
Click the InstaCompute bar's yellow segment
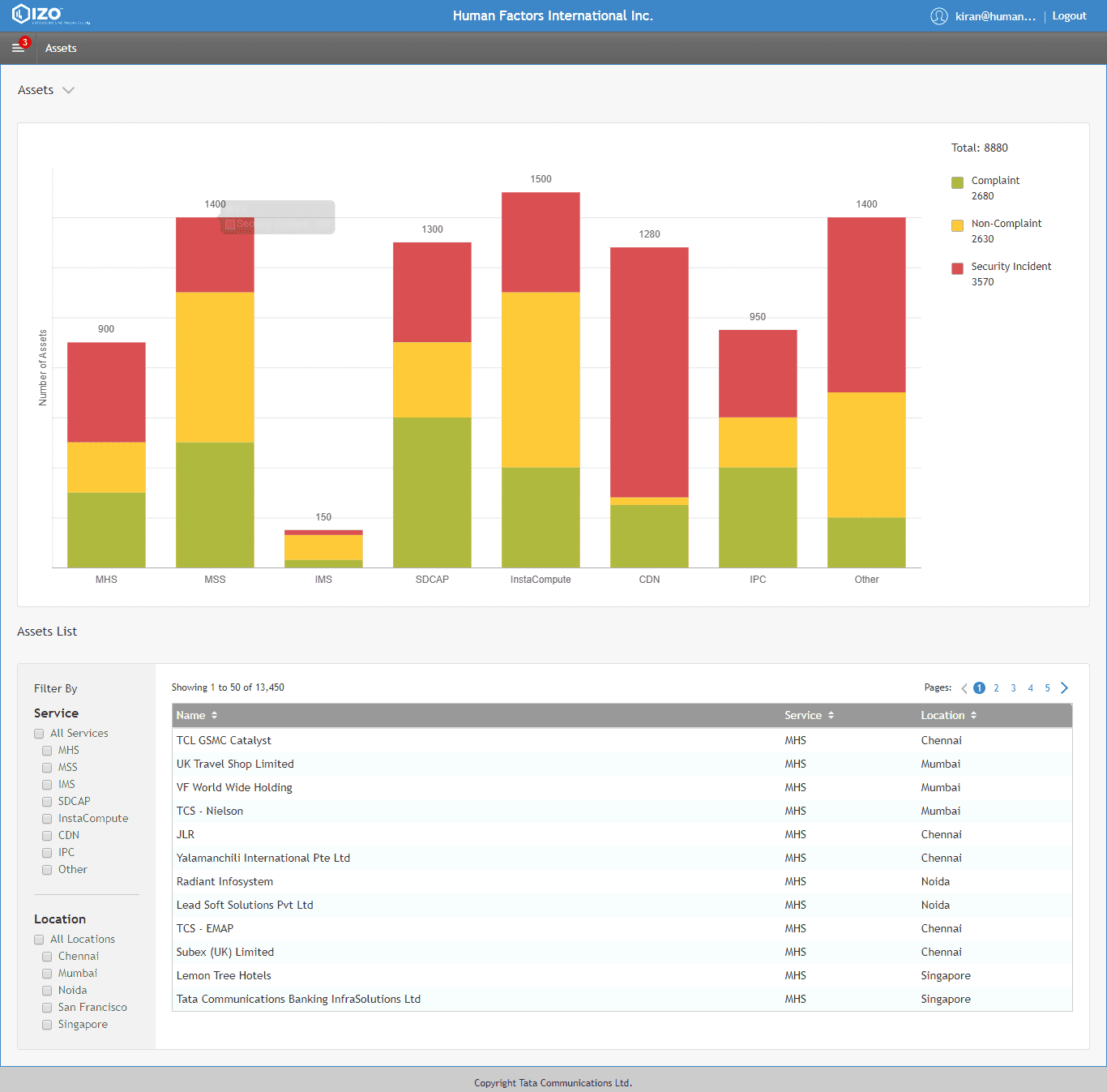(x=541, y=379)
